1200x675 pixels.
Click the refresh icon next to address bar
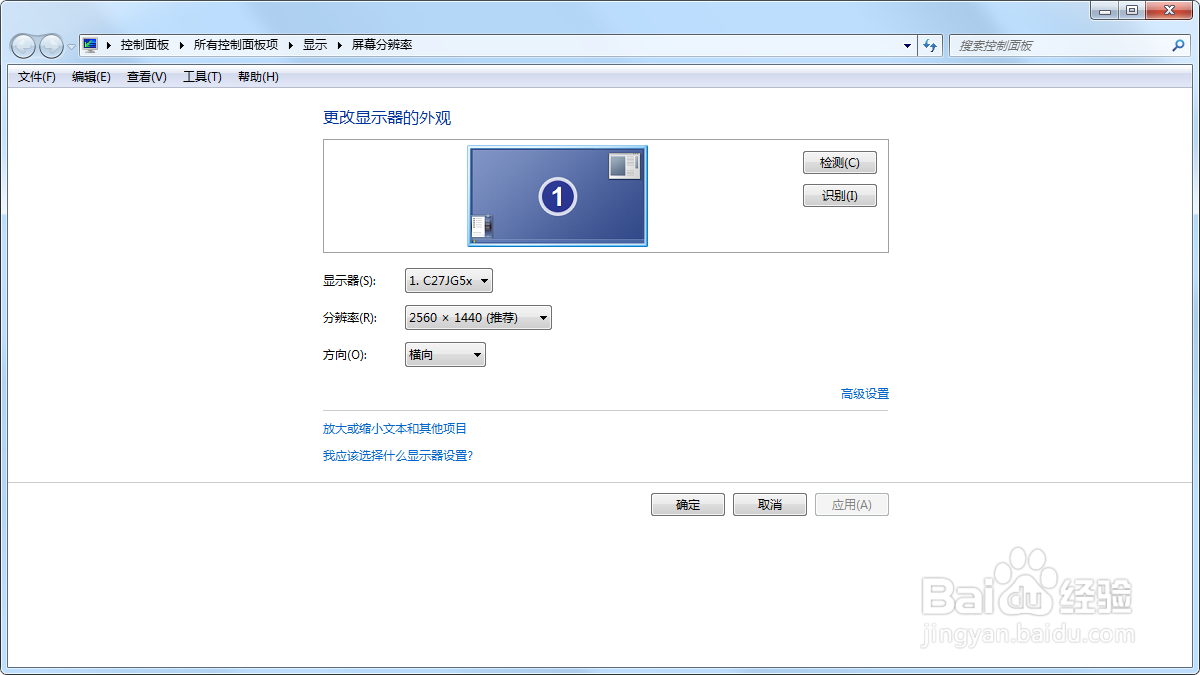(931, 45)
